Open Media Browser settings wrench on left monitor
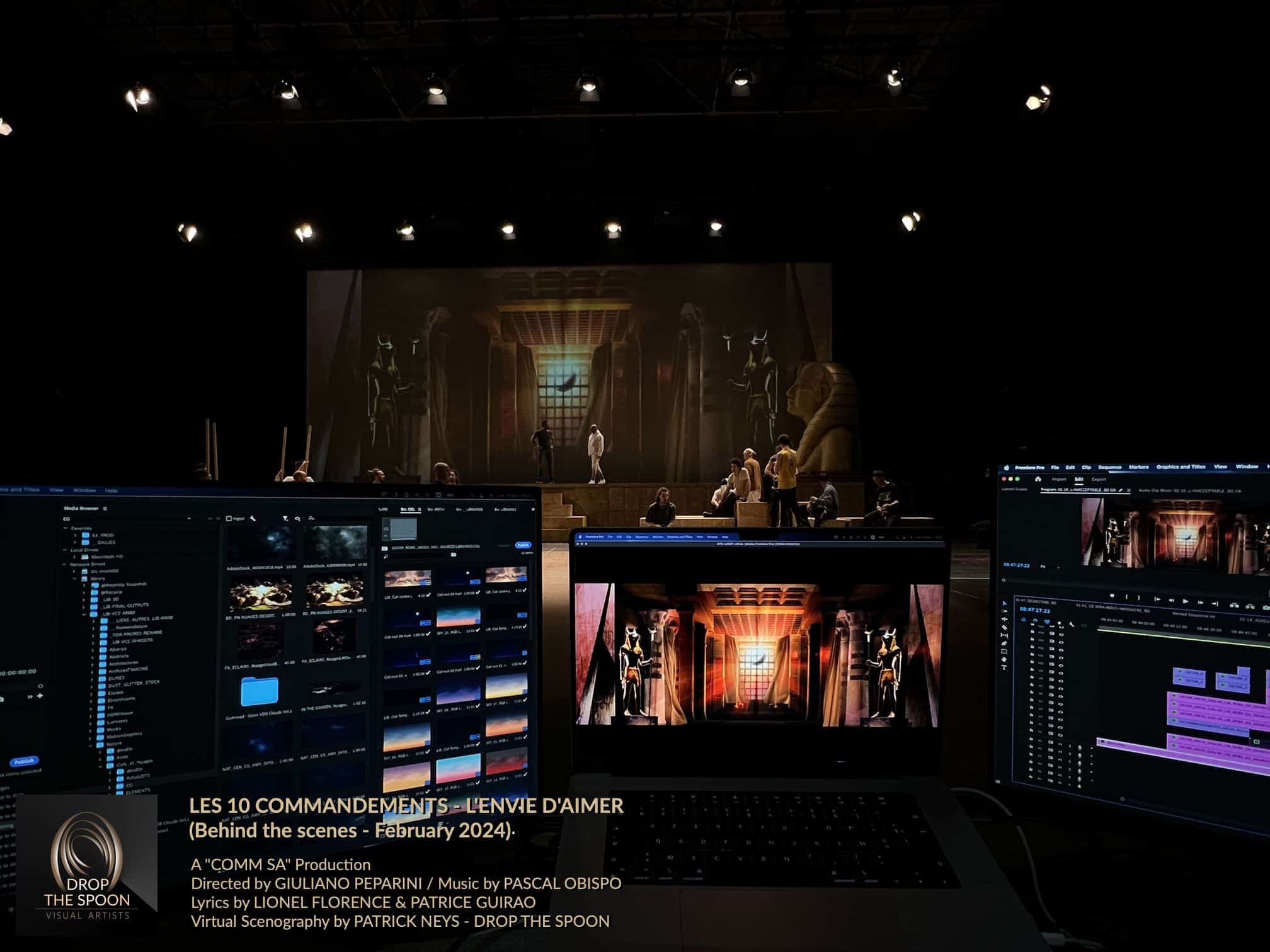Image resolution: width=1270 pixels, height=952 pixels. coord(253,518)
